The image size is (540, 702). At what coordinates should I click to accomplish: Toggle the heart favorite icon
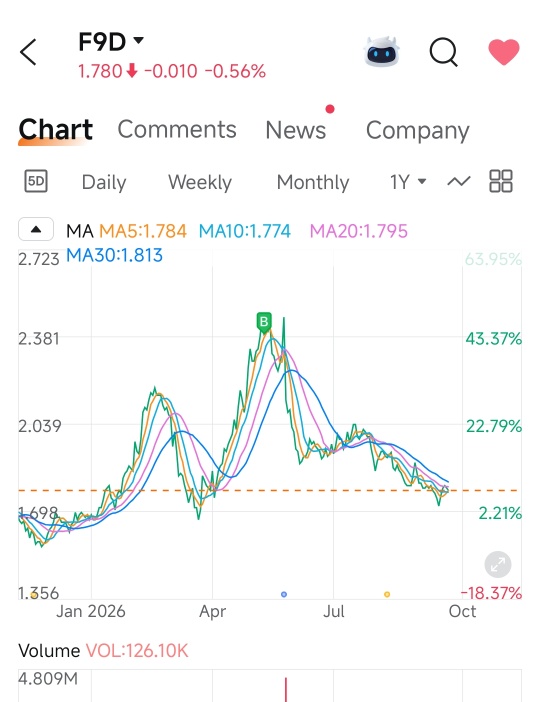point(504,51)
